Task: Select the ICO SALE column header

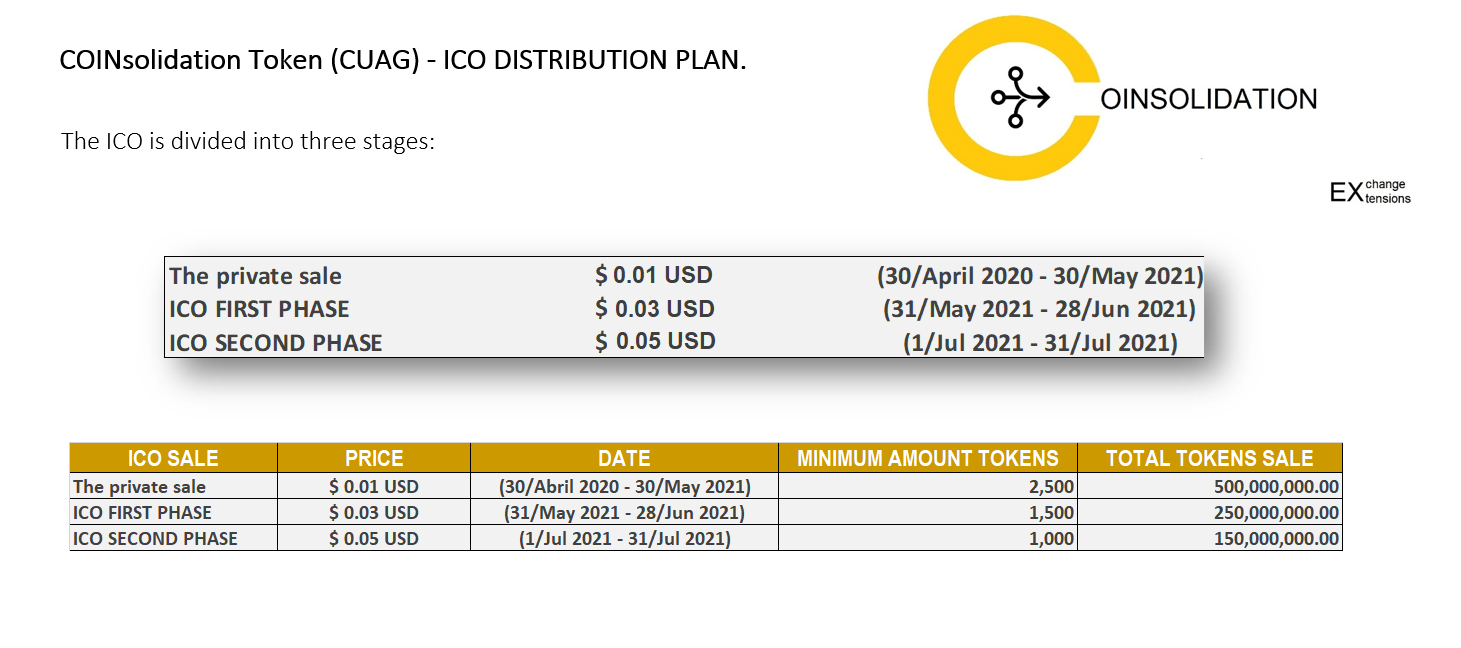Action: (x=173, y=459)
